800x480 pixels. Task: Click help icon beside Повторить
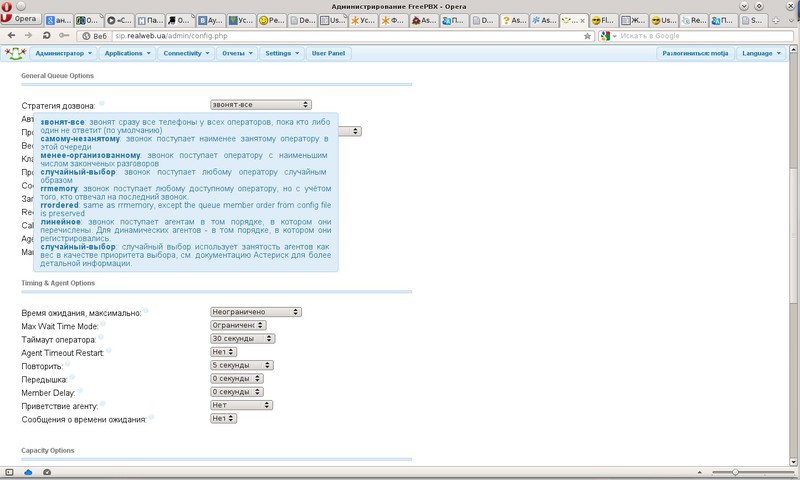click(67, 364)
